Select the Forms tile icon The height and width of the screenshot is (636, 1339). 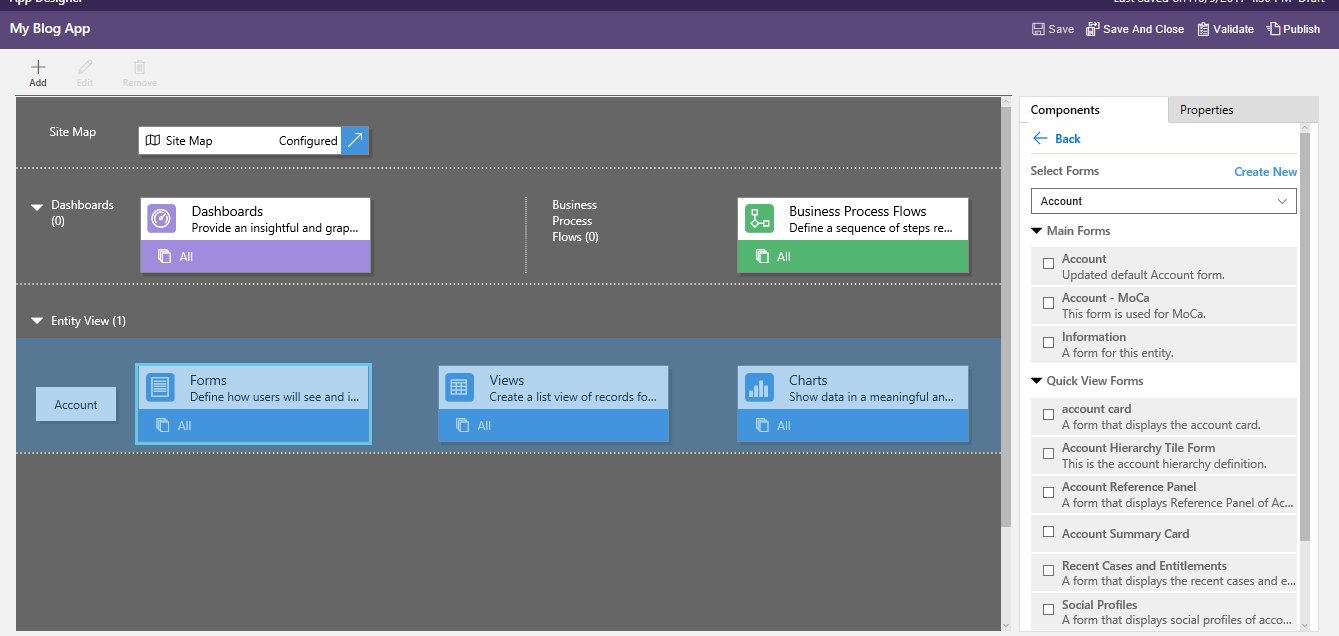tap(160, 387)
